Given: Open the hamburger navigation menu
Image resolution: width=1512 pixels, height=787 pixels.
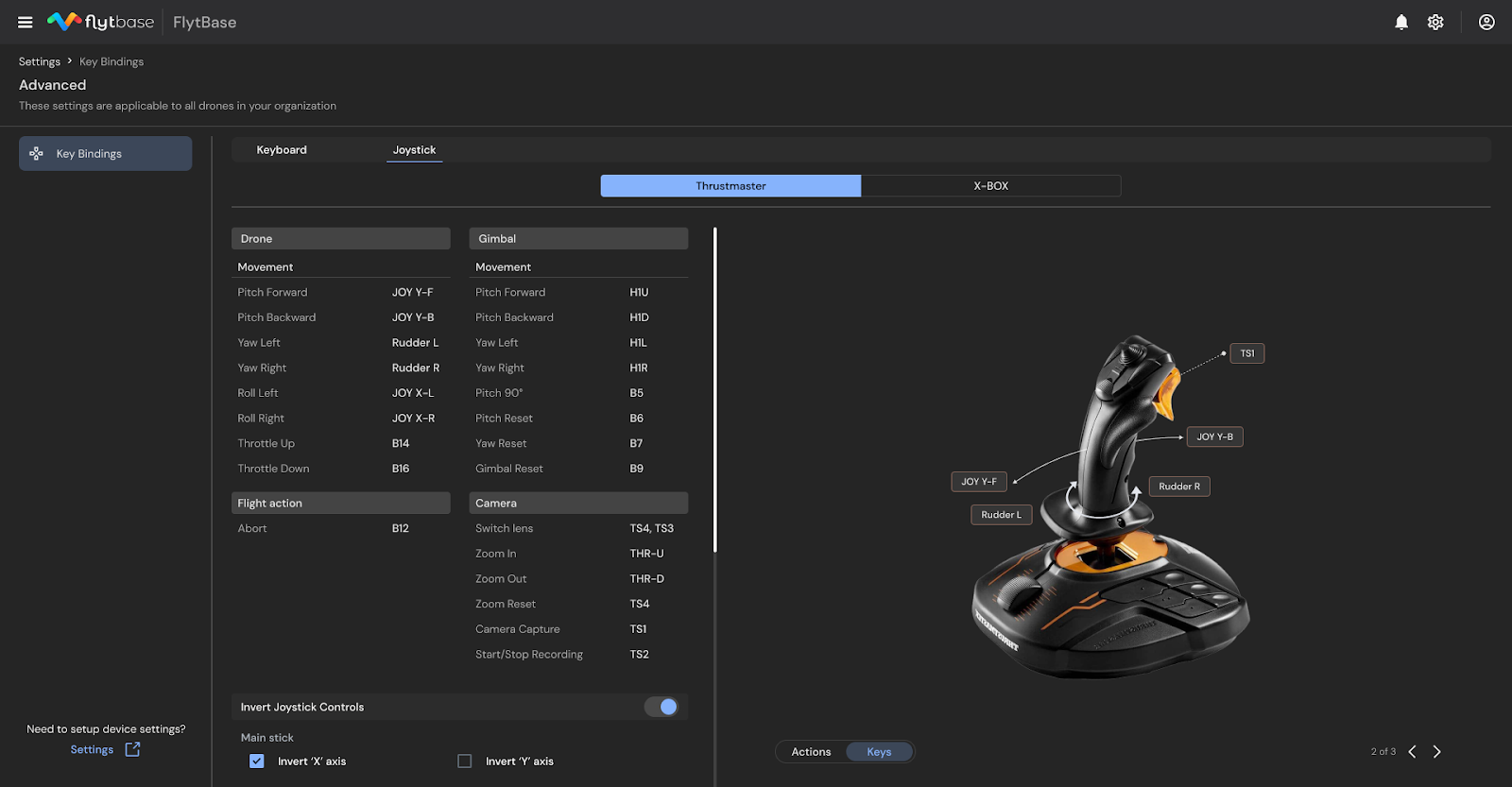Looking at the screenshot, I should coord(26,23).
